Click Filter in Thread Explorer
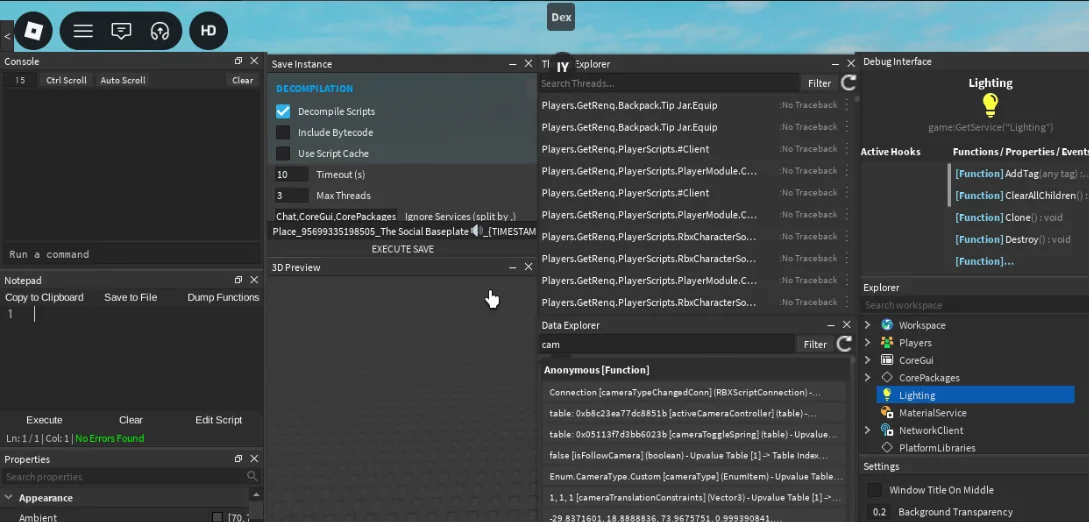 (820, 83)
